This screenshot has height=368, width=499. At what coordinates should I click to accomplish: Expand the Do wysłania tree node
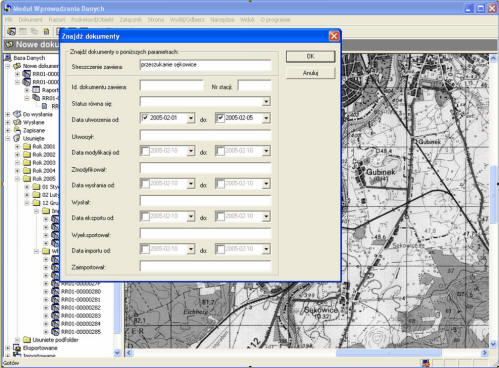pyautogui.click(x=8, y=114)
